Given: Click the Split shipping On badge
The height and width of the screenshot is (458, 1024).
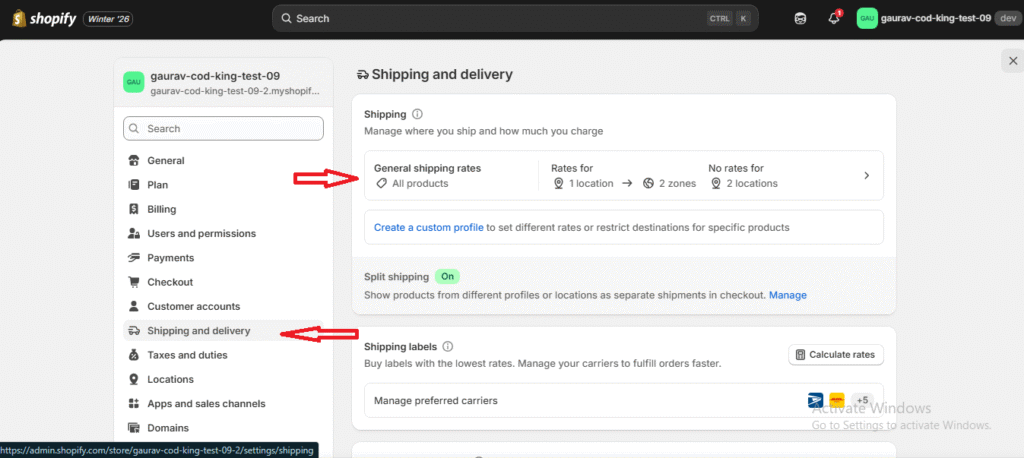Looking at the screenshot, I should click(x=447, y=277).
